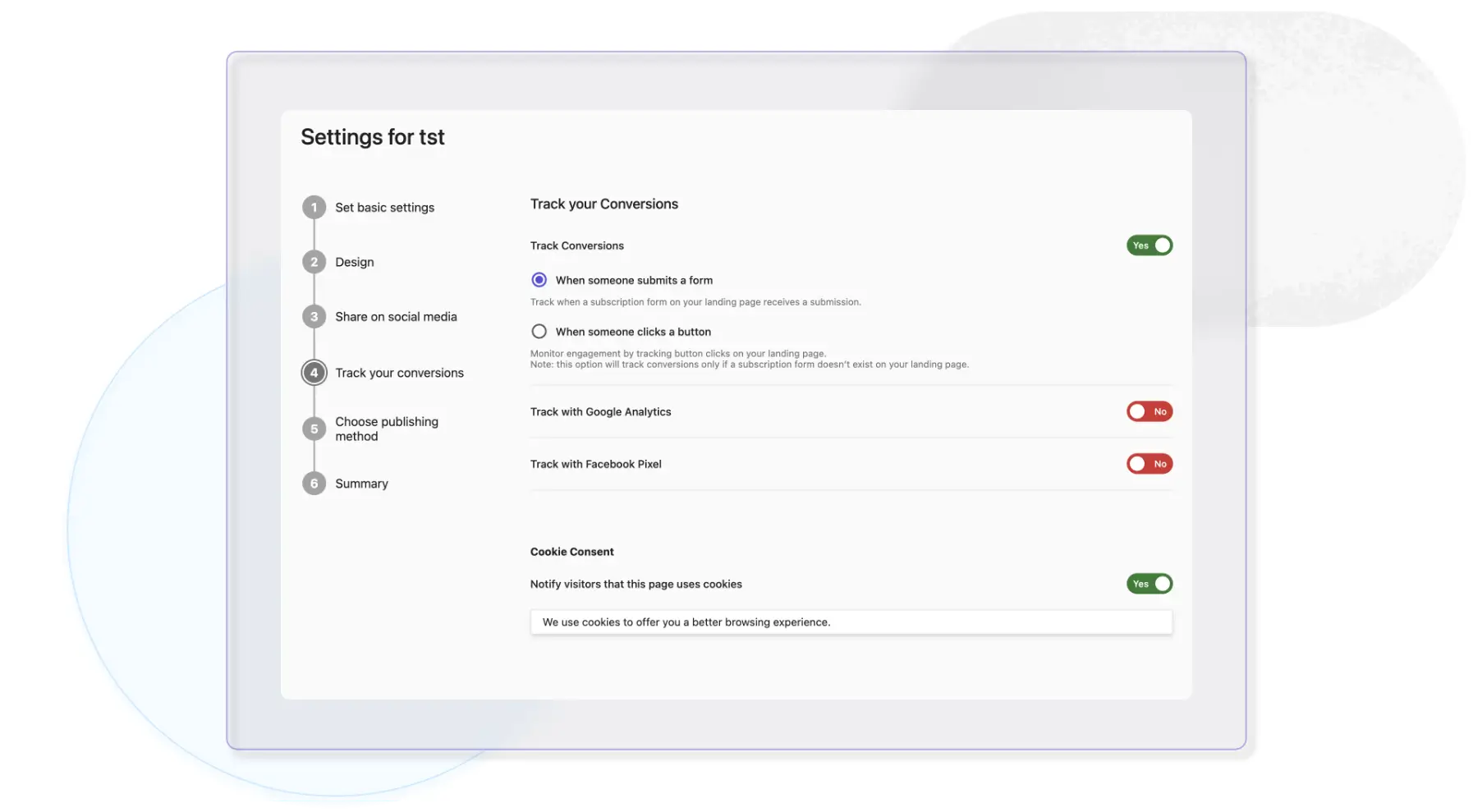Click the step 1 circle icon
Screen dimensions: 1473x812
tap(314, 207)
